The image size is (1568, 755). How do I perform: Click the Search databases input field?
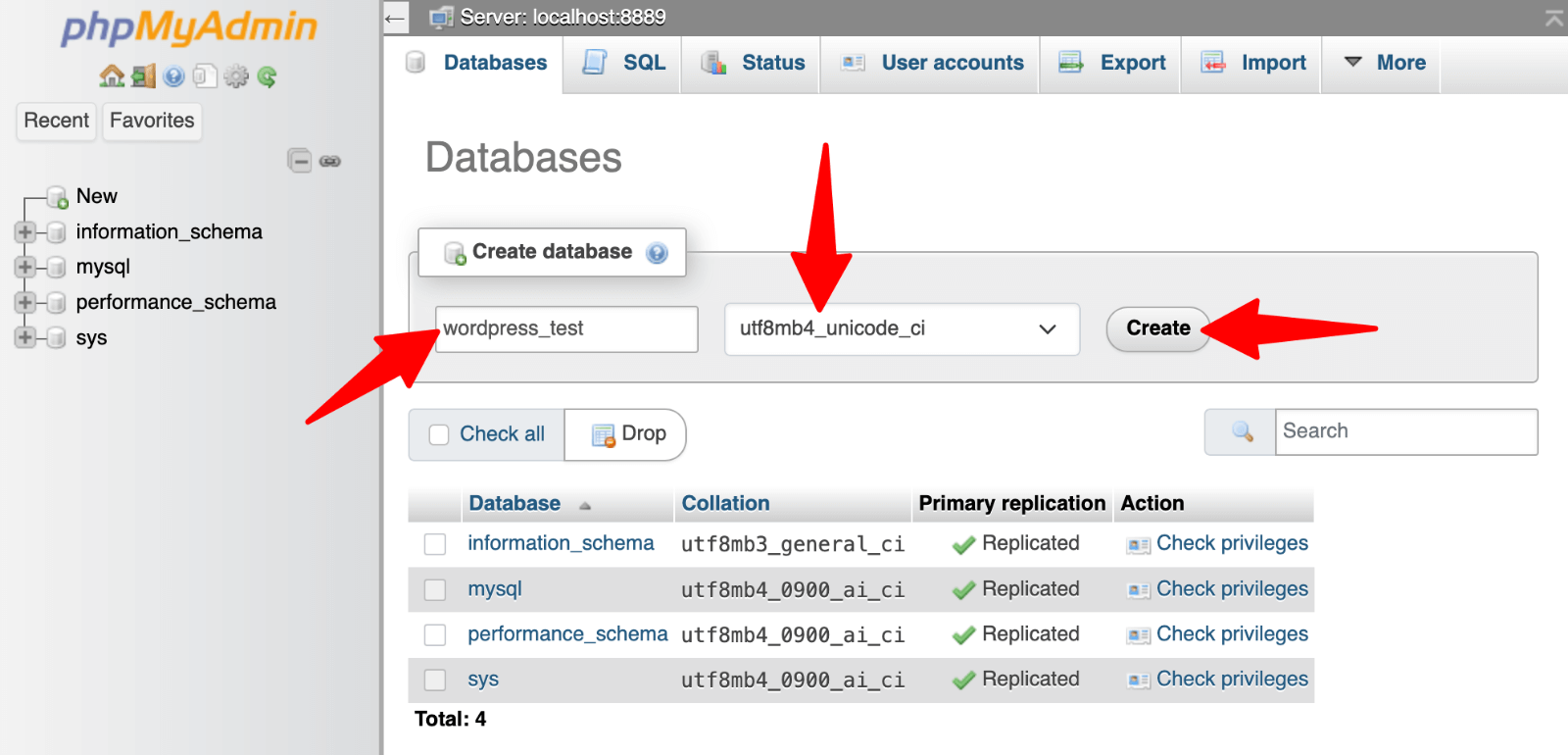[1406, 431]
